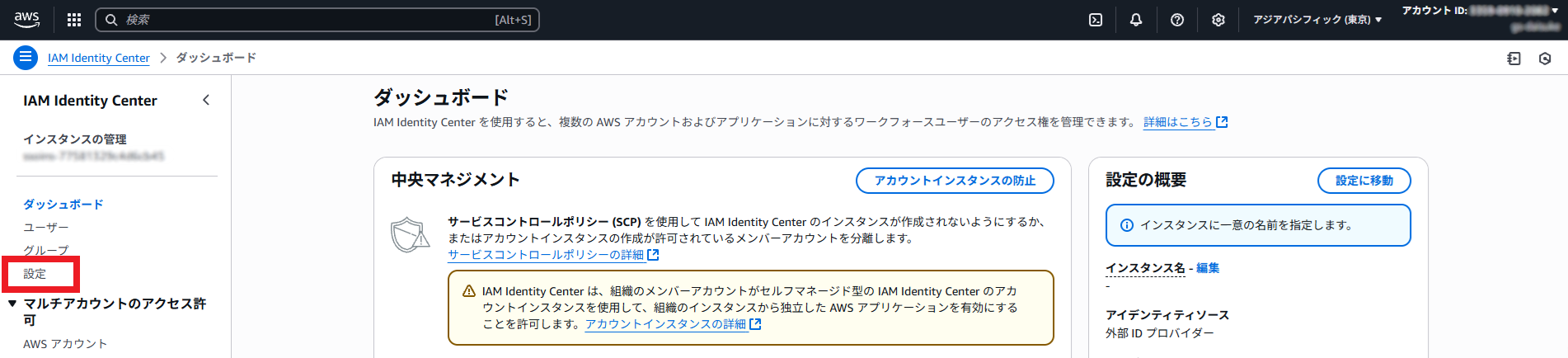Click the info icon in instance name notice
This screenshot has height=358, width=1568.
pyautogui.click(x=1127, y=225)
